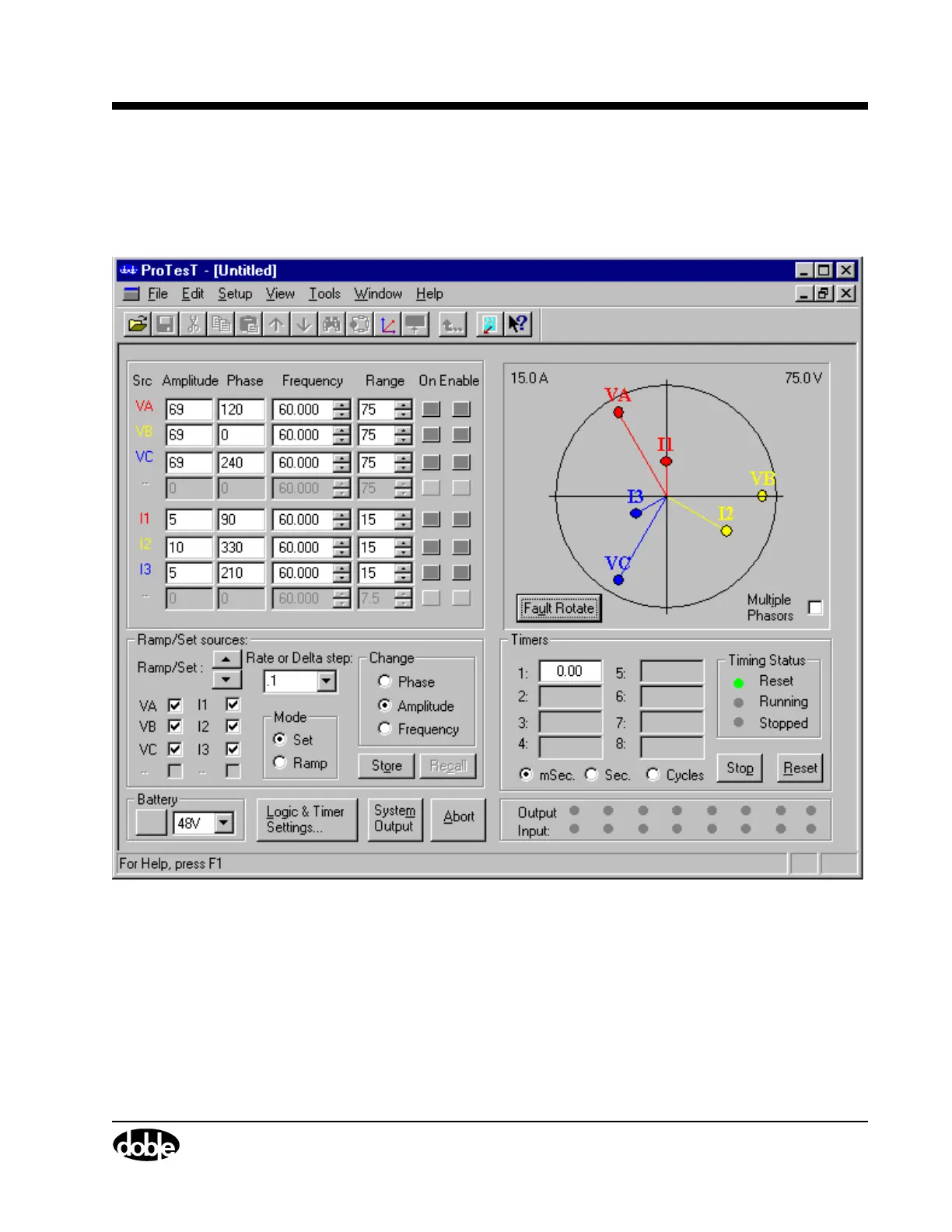952x1232 pixels.
Task: Click the monitor screen toolbar icon
Action: 415,324
